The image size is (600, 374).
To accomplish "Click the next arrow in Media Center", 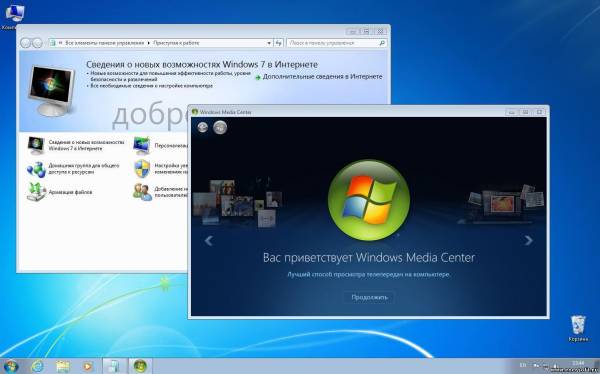I will [x=528, y=240].
